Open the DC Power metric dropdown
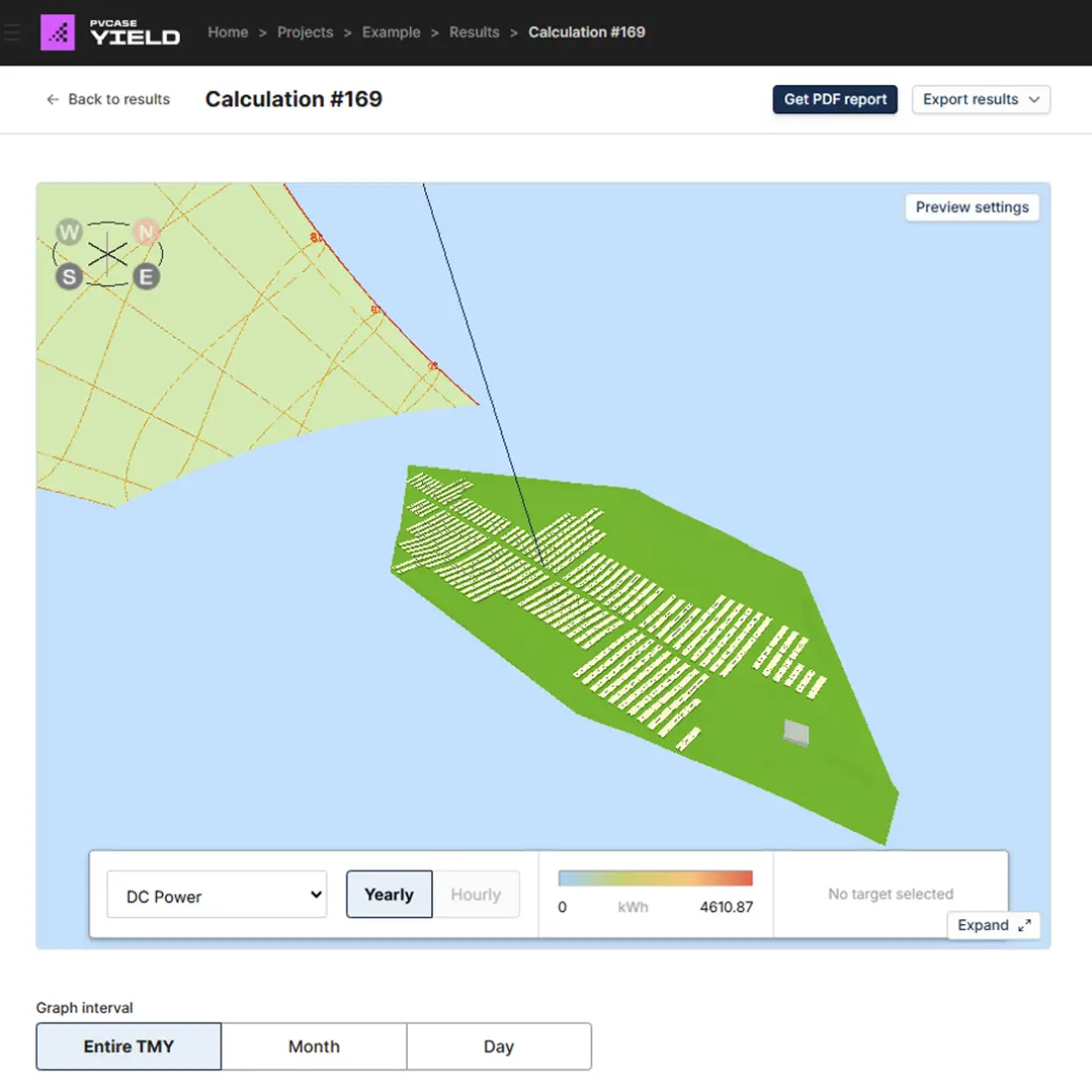Screen dimensions: 1092x1092 [x=216, y=894]
